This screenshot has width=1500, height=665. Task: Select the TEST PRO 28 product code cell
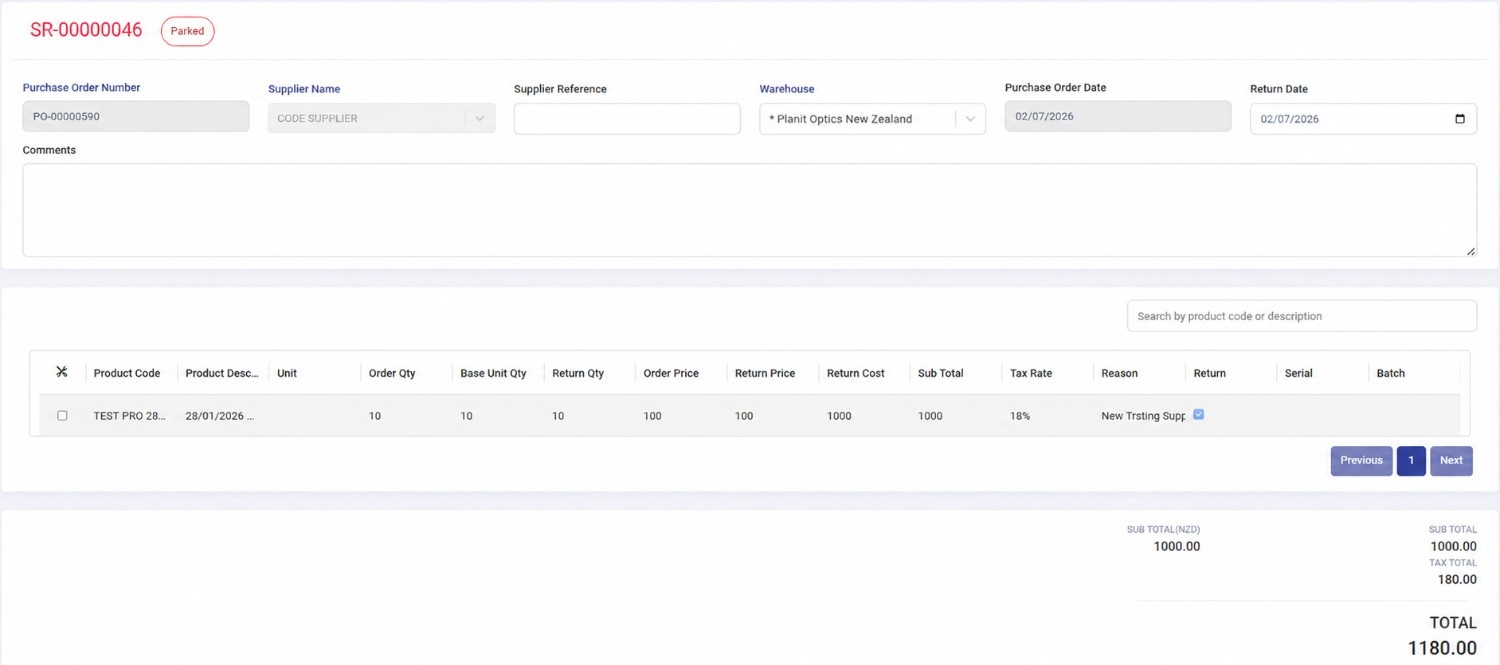(130, 416)
